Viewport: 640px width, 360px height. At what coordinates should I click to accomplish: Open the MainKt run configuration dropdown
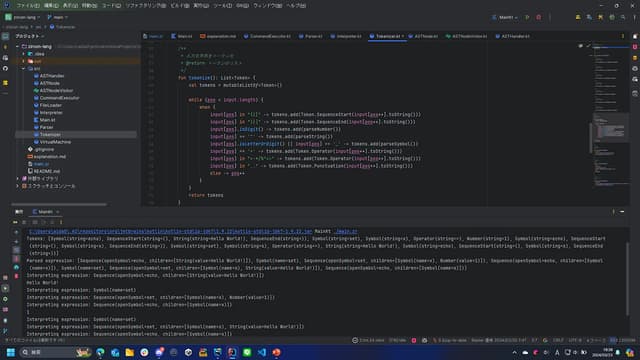pos(505,18)
